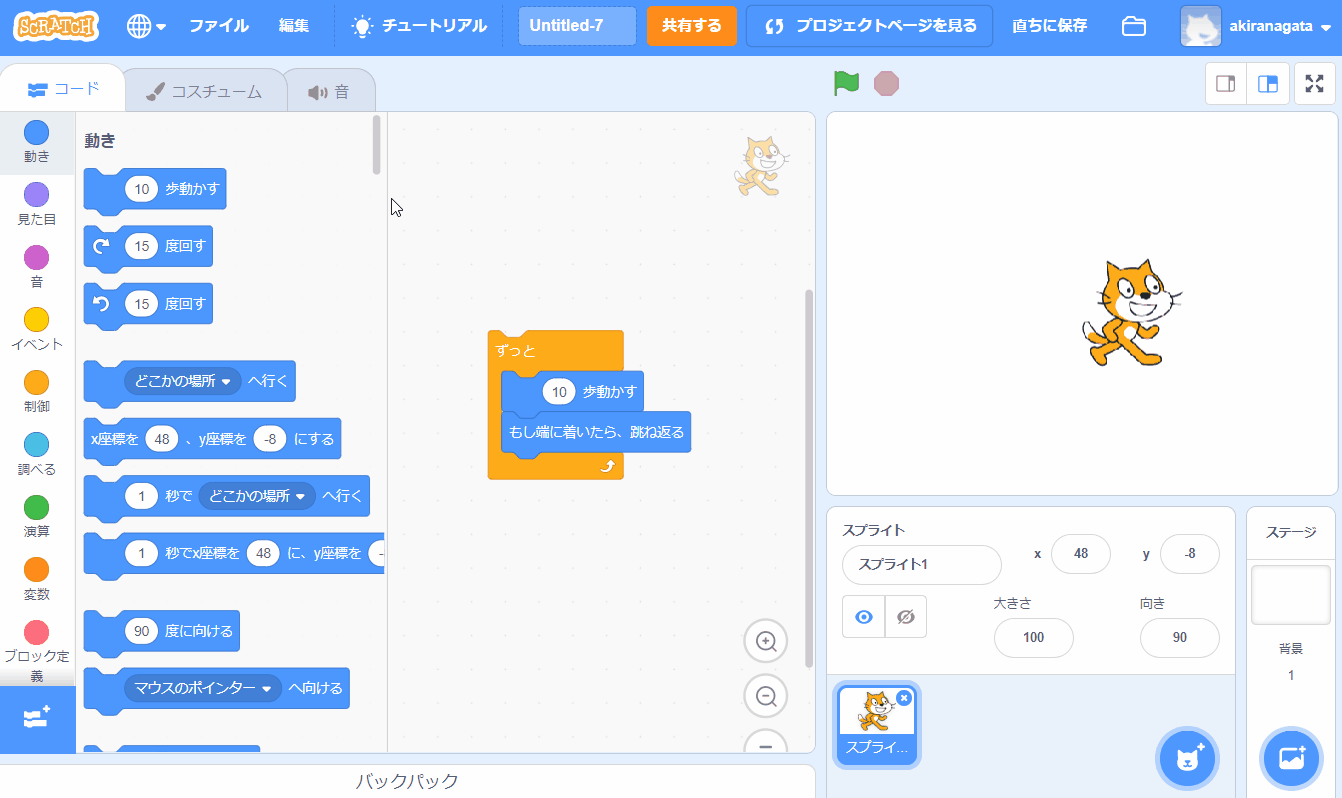Image resolution: width=1342 pixels, height=798 pixels.
Task: Select the 調べる block category
Action: click(x=37, y=454)
